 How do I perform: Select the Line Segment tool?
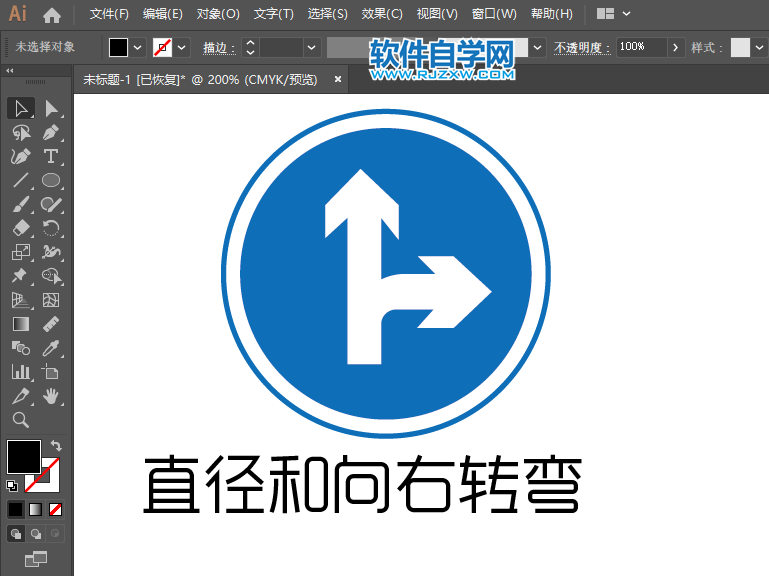[x=21, y=181]
